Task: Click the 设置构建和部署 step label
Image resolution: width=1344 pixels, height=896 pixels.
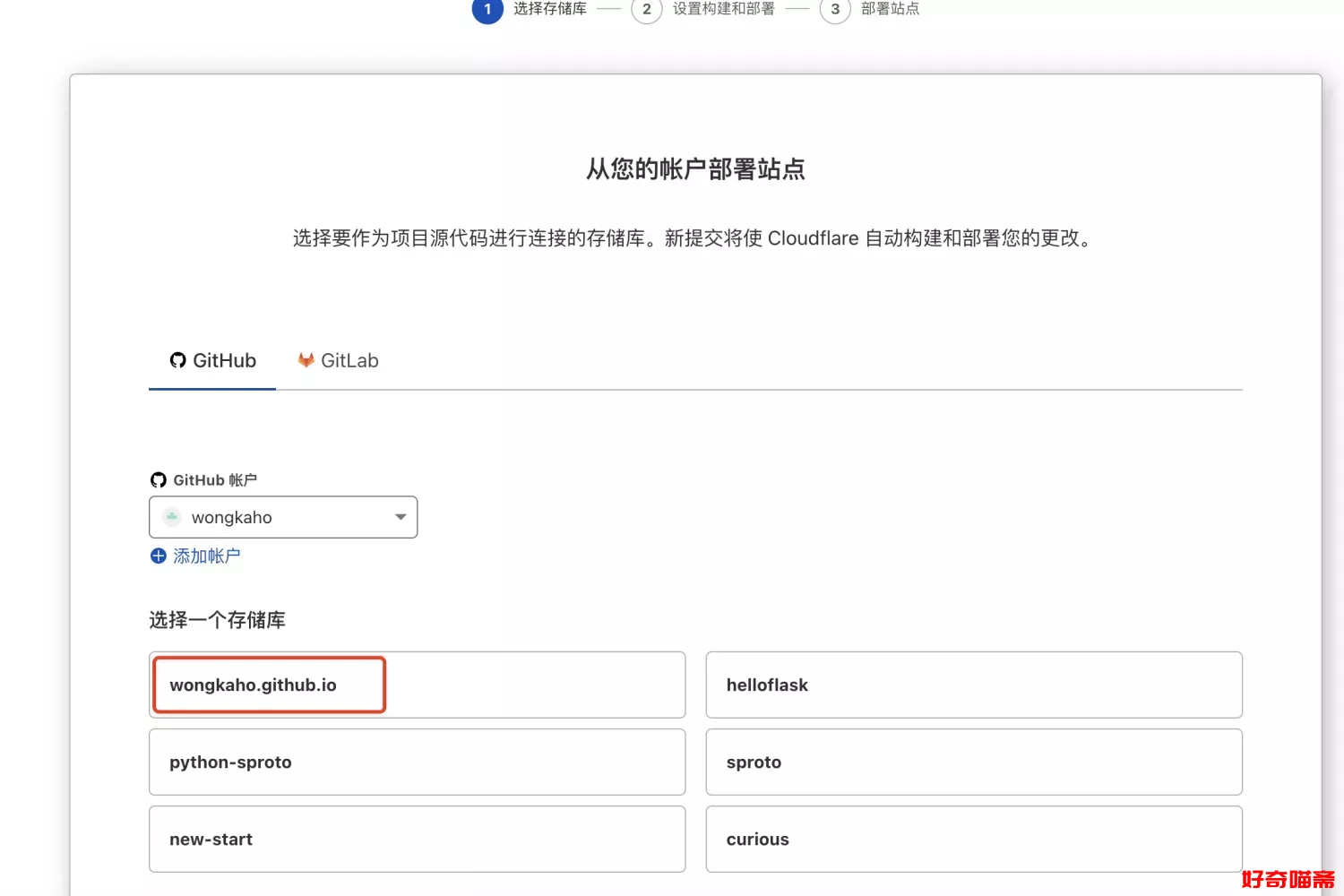Action: [723, 10]
